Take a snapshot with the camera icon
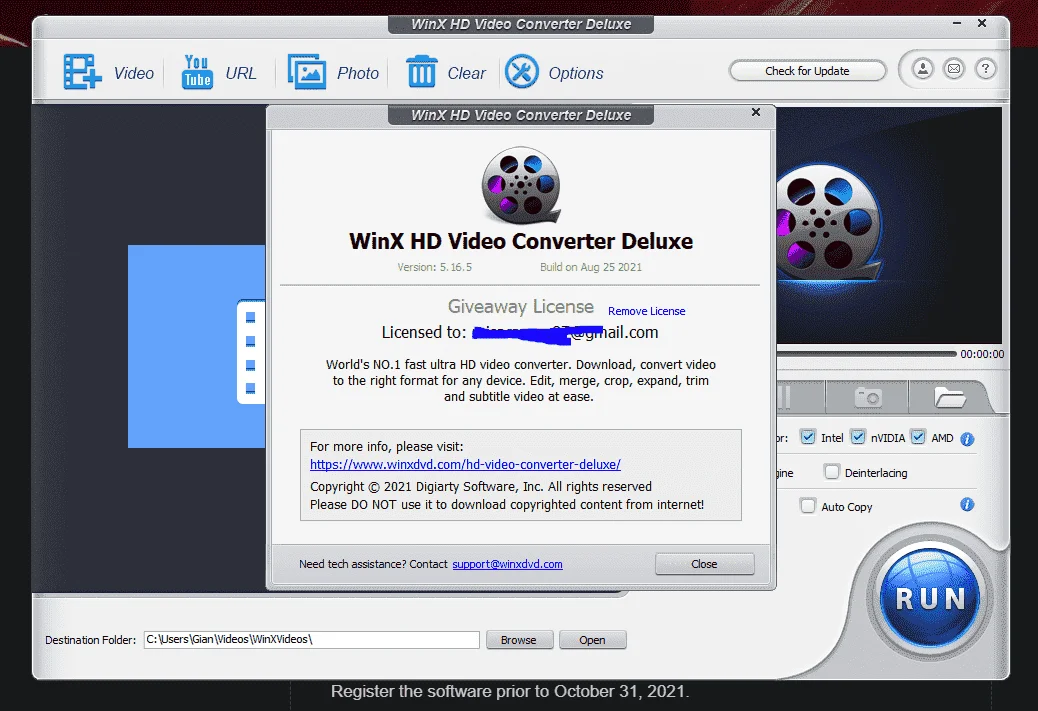Image resolution: width=1038 pixels, height=711 pixels. (x=868, y=398)
